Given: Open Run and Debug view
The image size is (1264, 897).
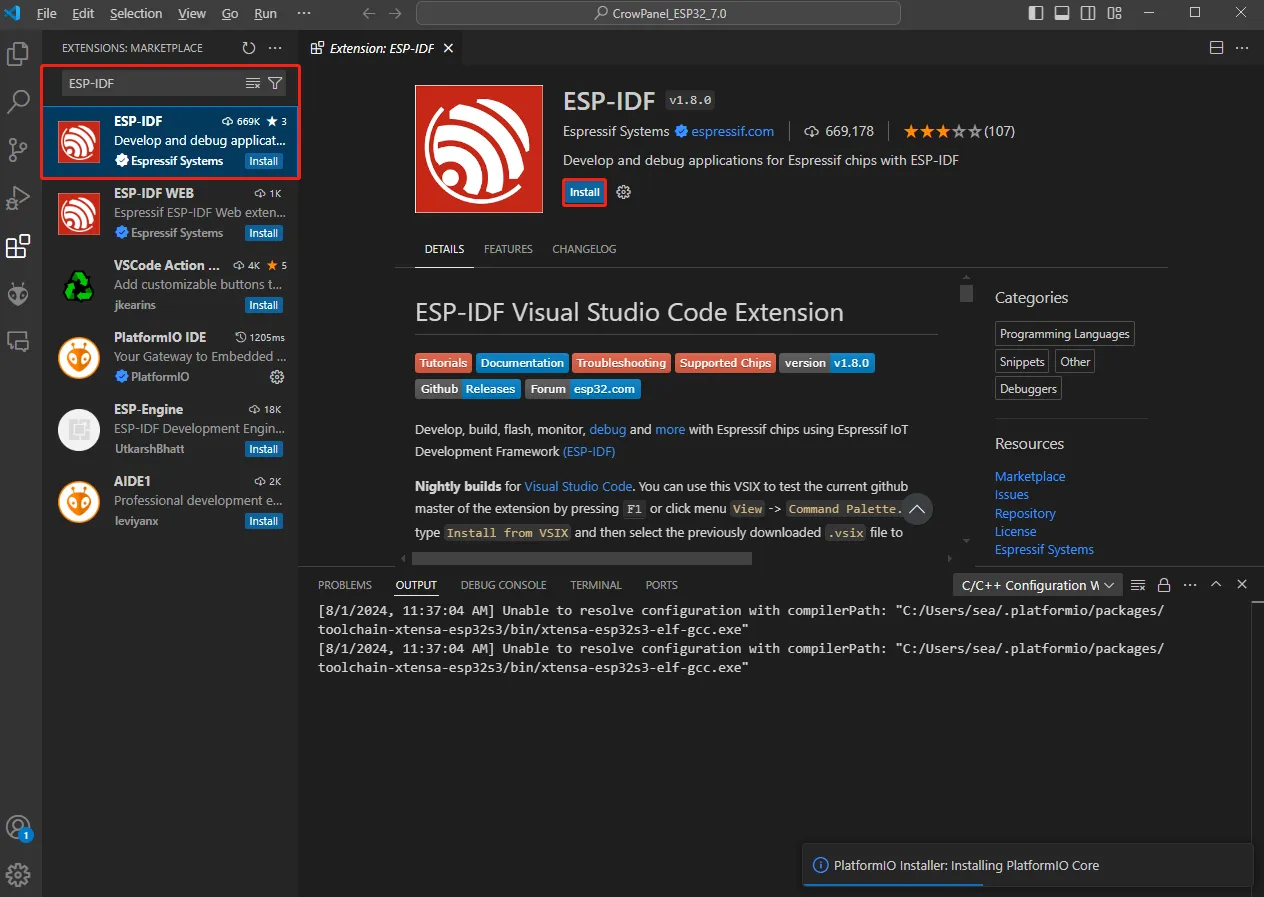Looking at the screenshot, I should point(18,198).
